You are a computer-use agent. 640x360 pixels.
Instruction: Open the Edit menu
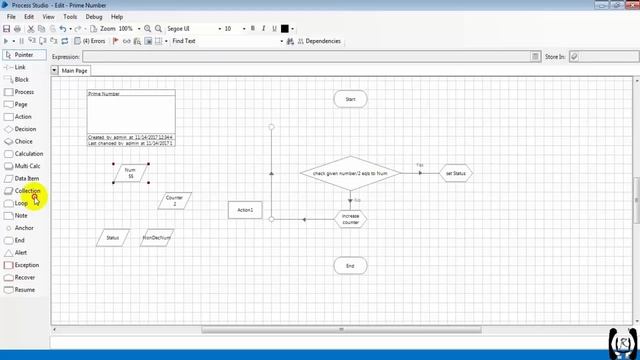pyautogui.click(x=29, y=17)
